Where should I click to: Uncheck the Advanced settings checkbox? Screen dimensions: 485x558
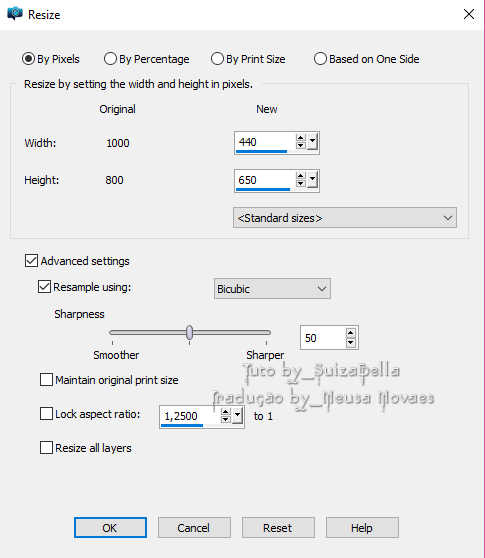31,260
